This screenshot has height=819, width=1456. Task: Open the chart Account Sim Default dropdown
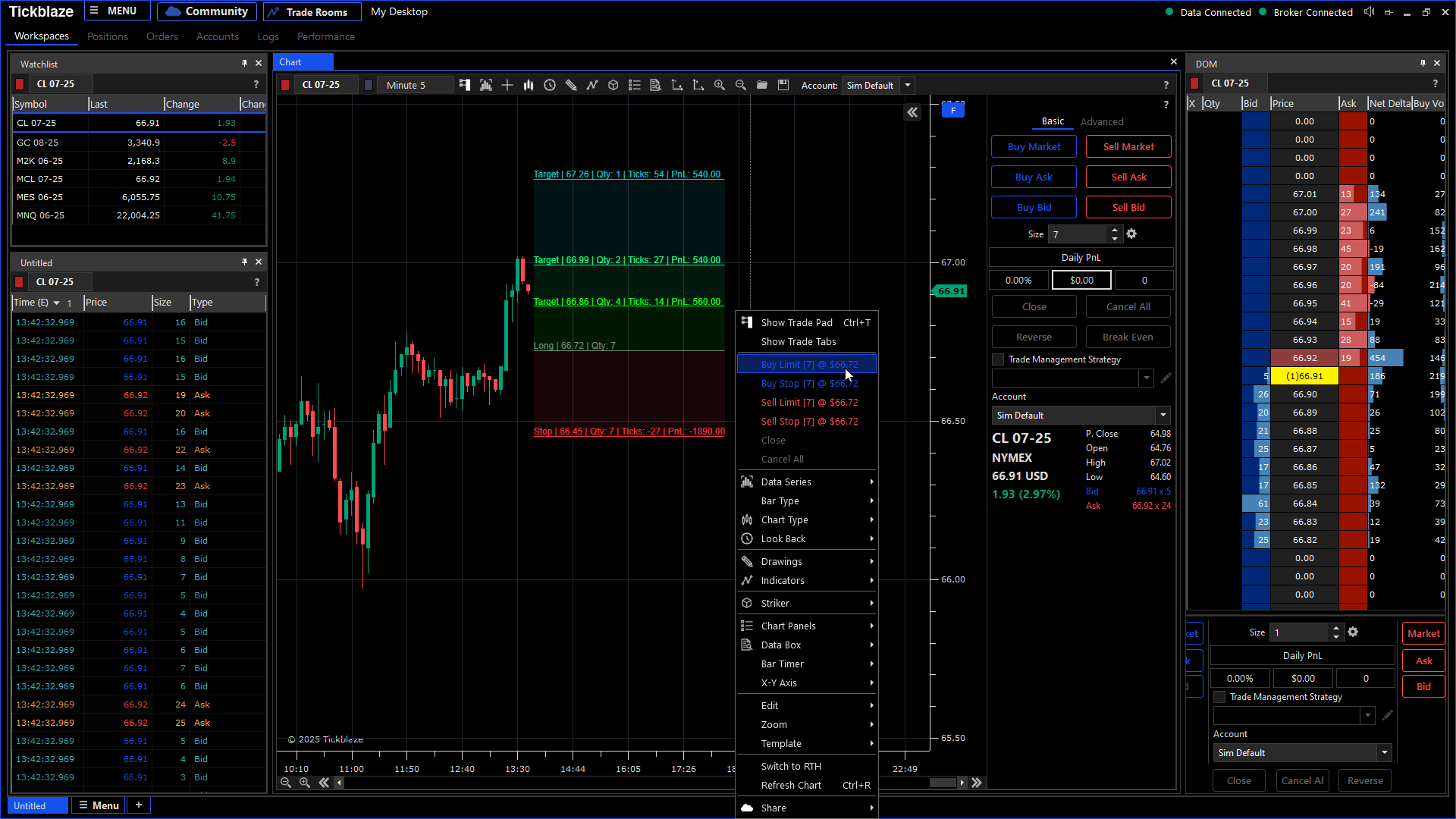908,85
